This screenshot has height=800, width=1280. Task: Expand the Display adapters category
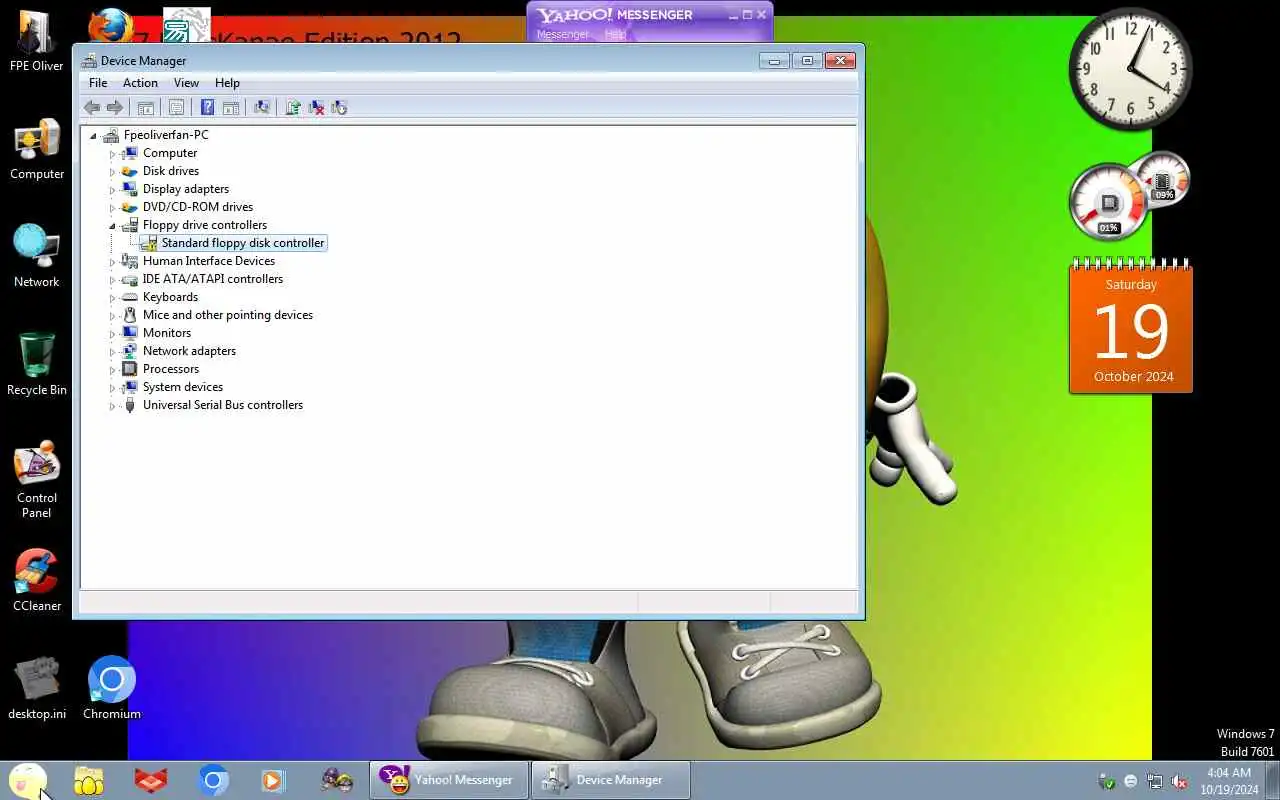(113, 190)
